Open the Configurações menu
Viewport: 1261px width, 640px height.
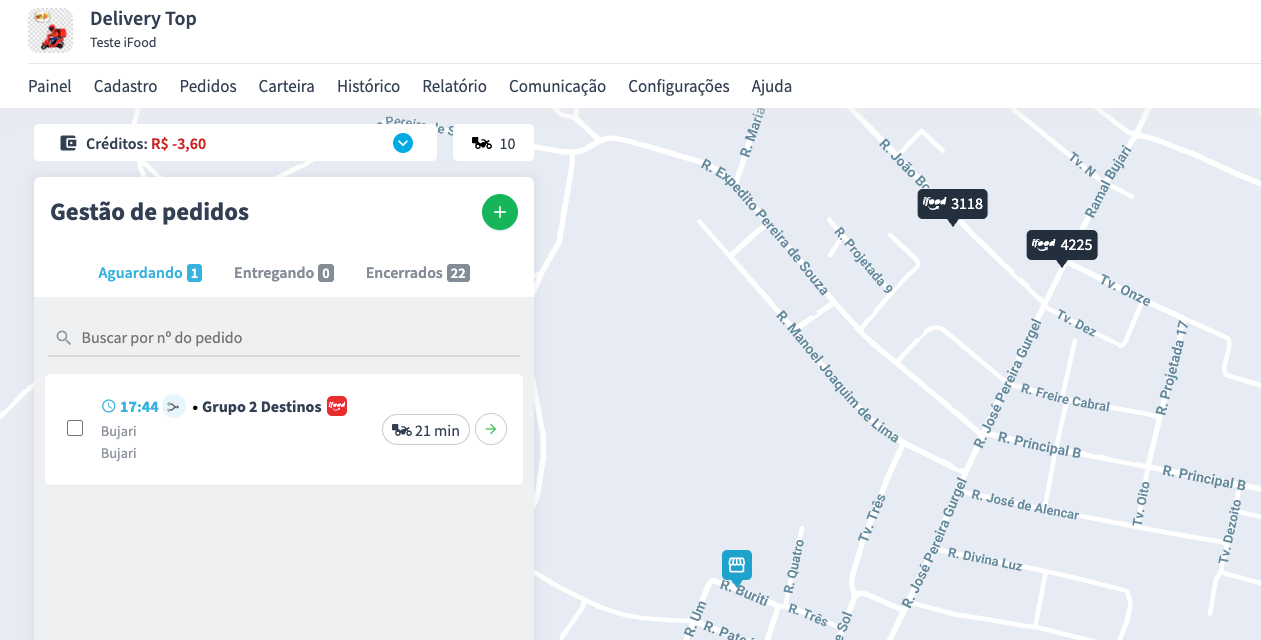678,86
